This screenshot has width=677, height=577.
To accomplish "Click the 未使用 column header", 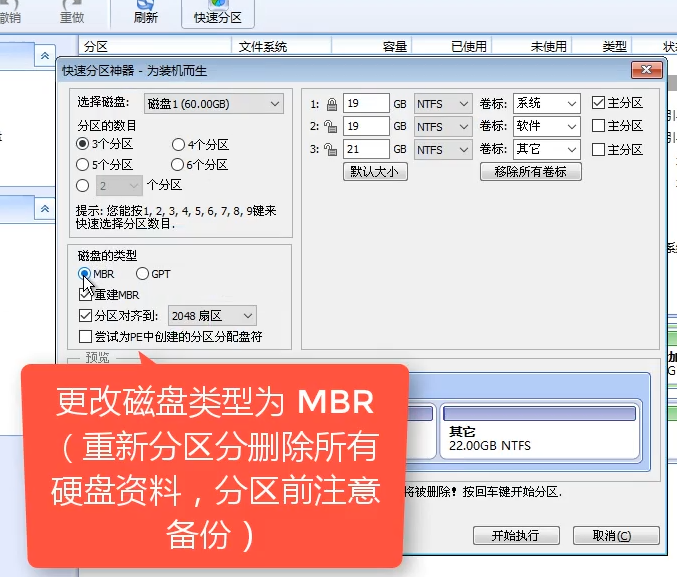I will coord(532,46).
